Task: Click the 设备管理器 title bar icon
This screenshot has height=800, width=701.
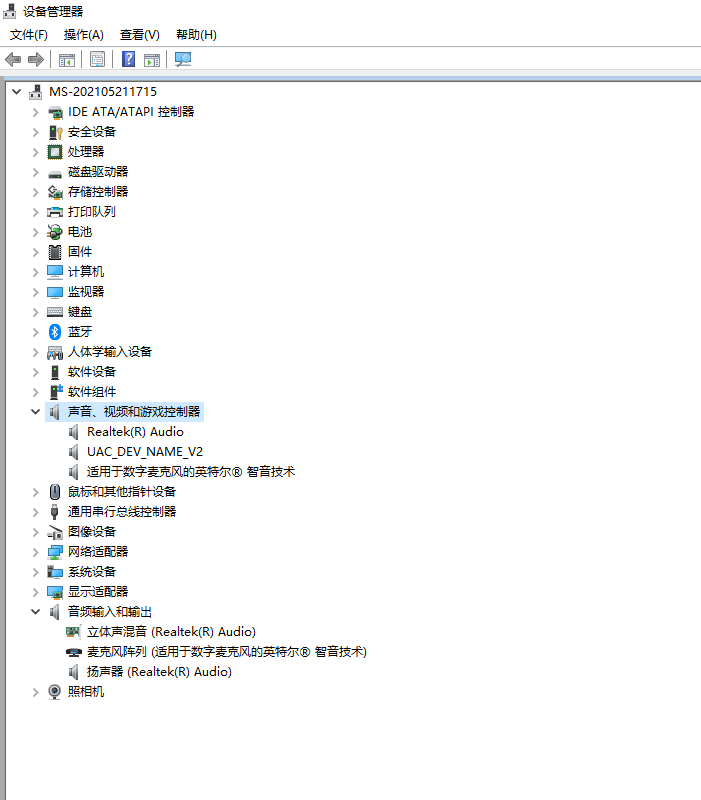Action: [x=9, y=11]
